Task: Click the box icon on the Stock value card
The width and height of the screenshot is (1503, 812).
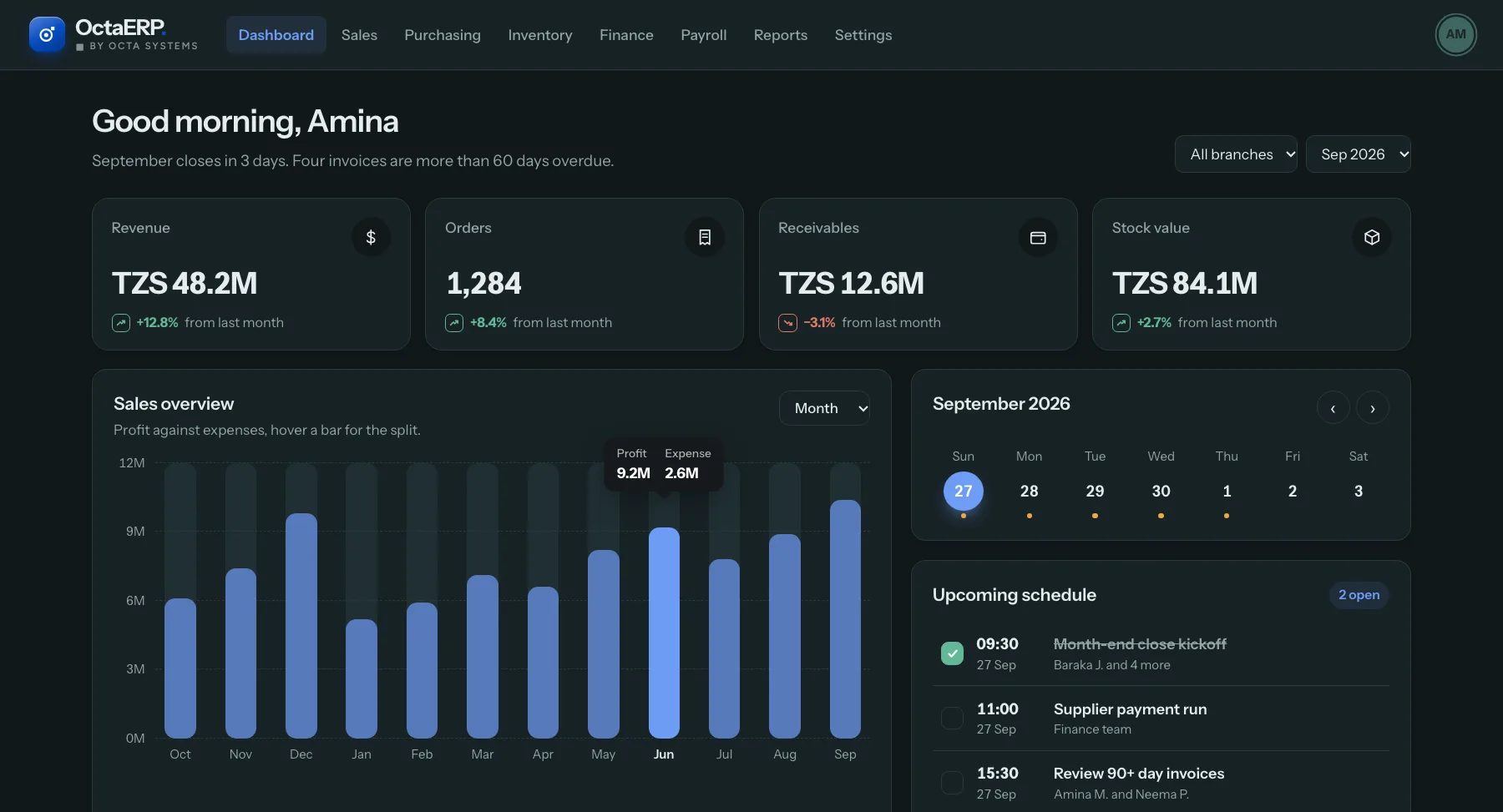Action: [x=1372, y=238]
